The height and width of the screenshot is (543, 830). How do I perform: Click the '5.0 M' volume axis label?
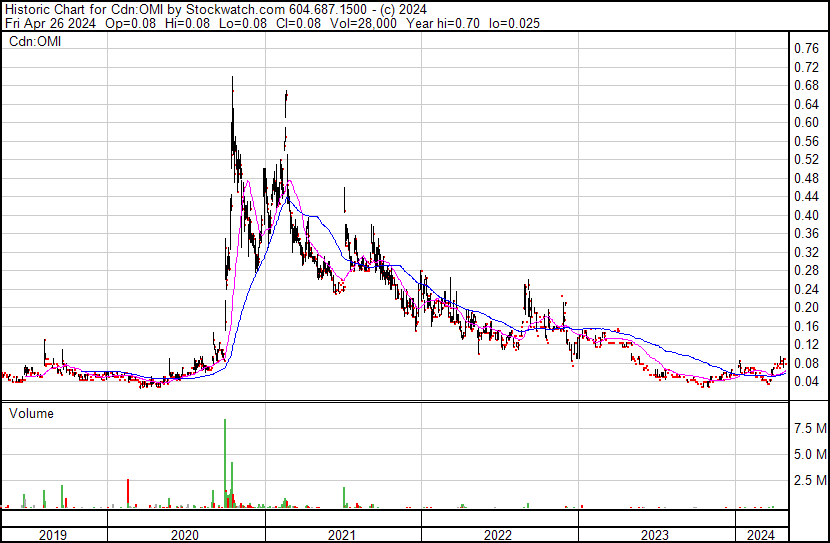[810, 454]
